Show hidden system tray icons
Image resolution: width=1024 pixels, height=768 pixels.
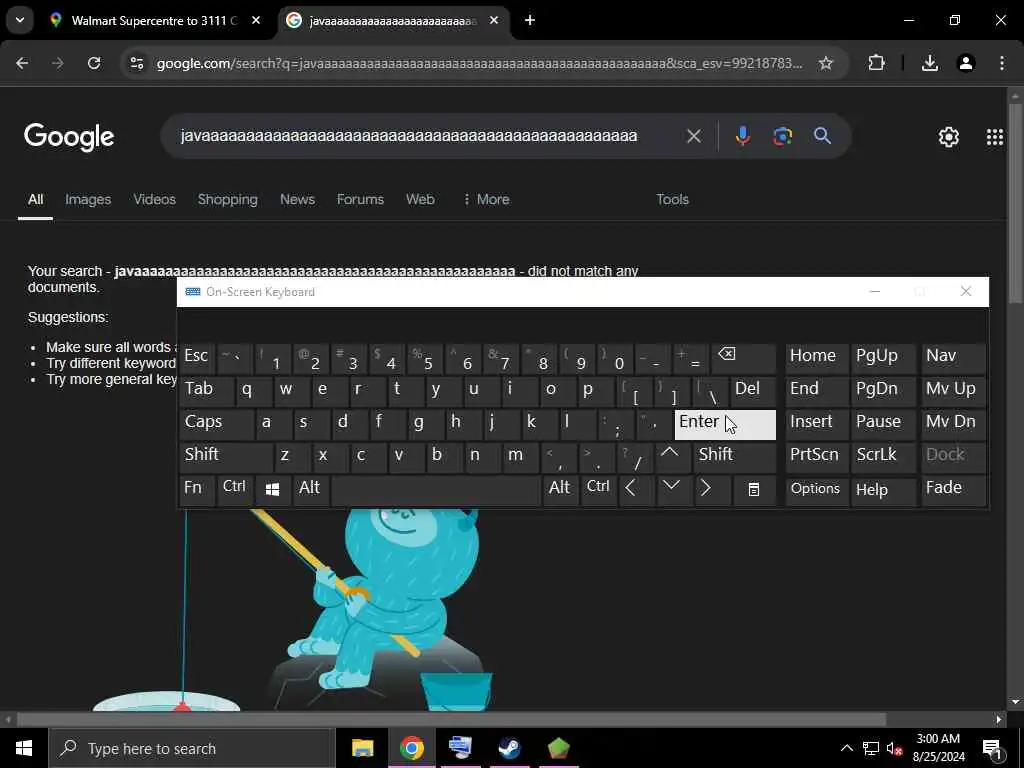coord(846,748)
